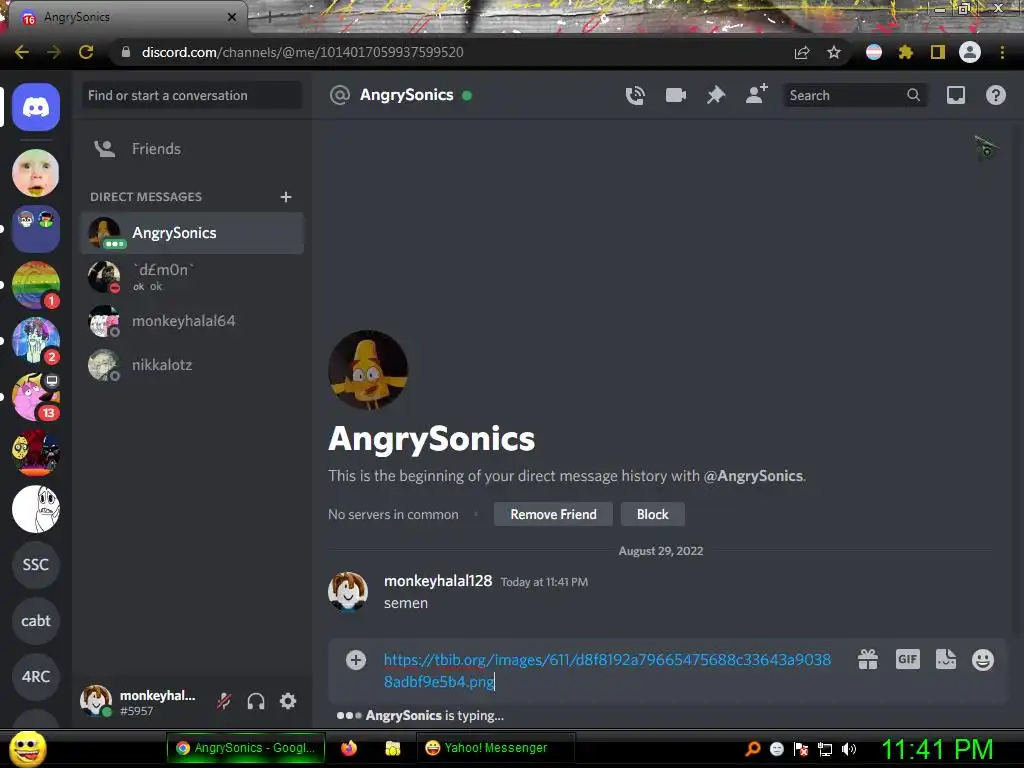Viewport: 1024px width, 768px height.
Task: Toggle microphone mute
Action: (x=224, y=701)
